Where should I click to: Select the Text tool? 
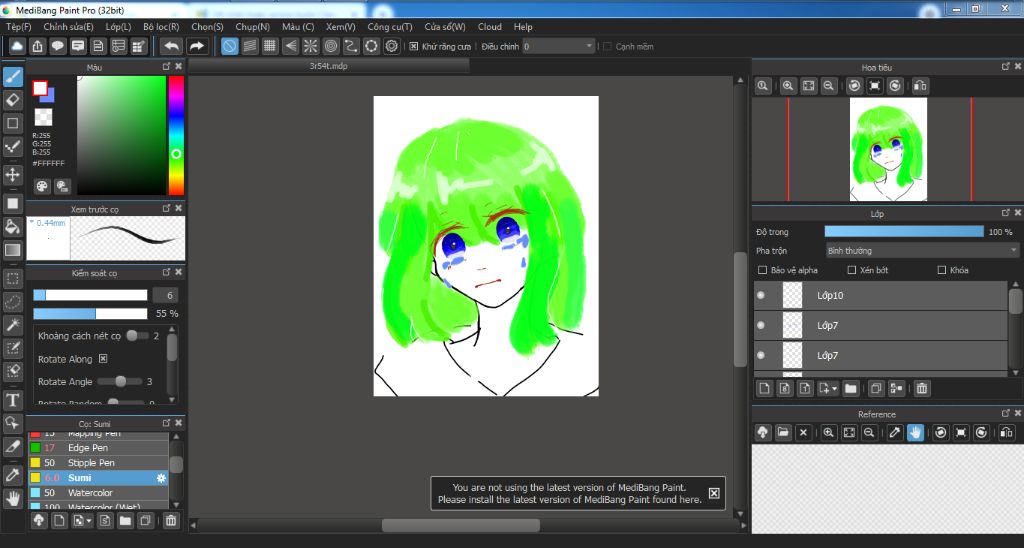[12, 400]
